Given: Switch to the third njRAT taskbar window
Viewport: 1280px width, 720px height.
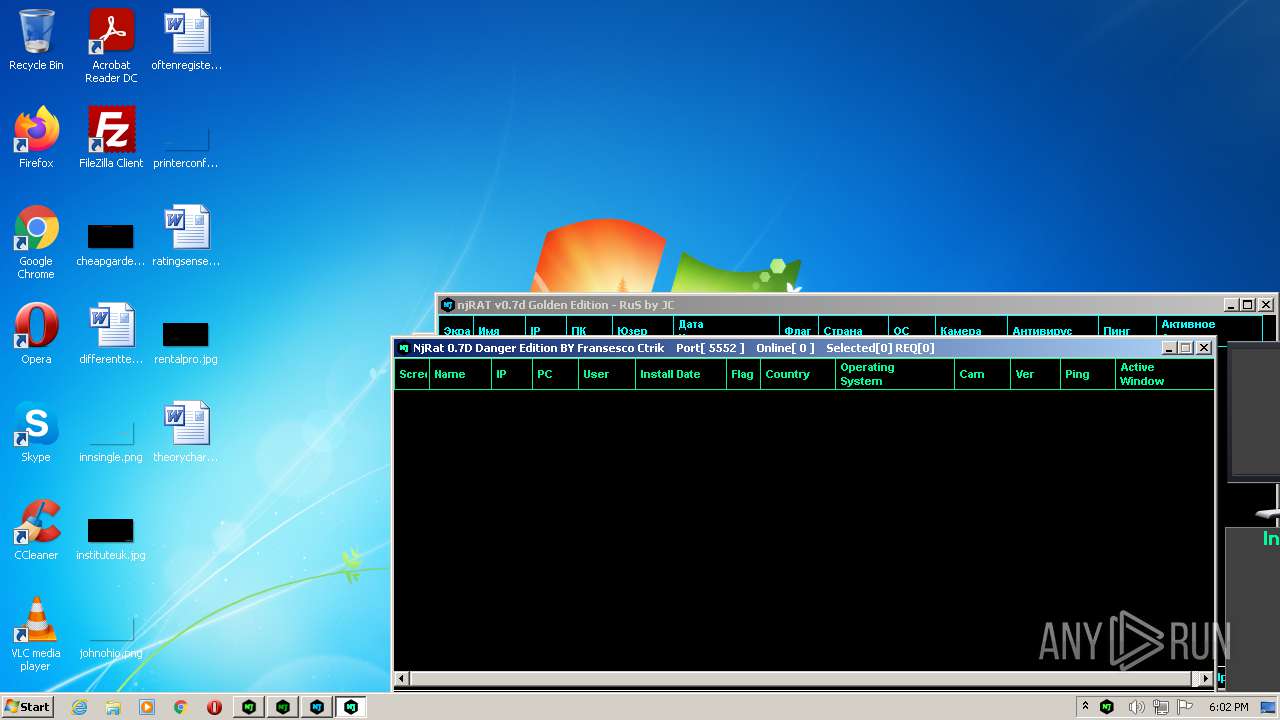Looking at the screenshot, I should pos(317,707).
